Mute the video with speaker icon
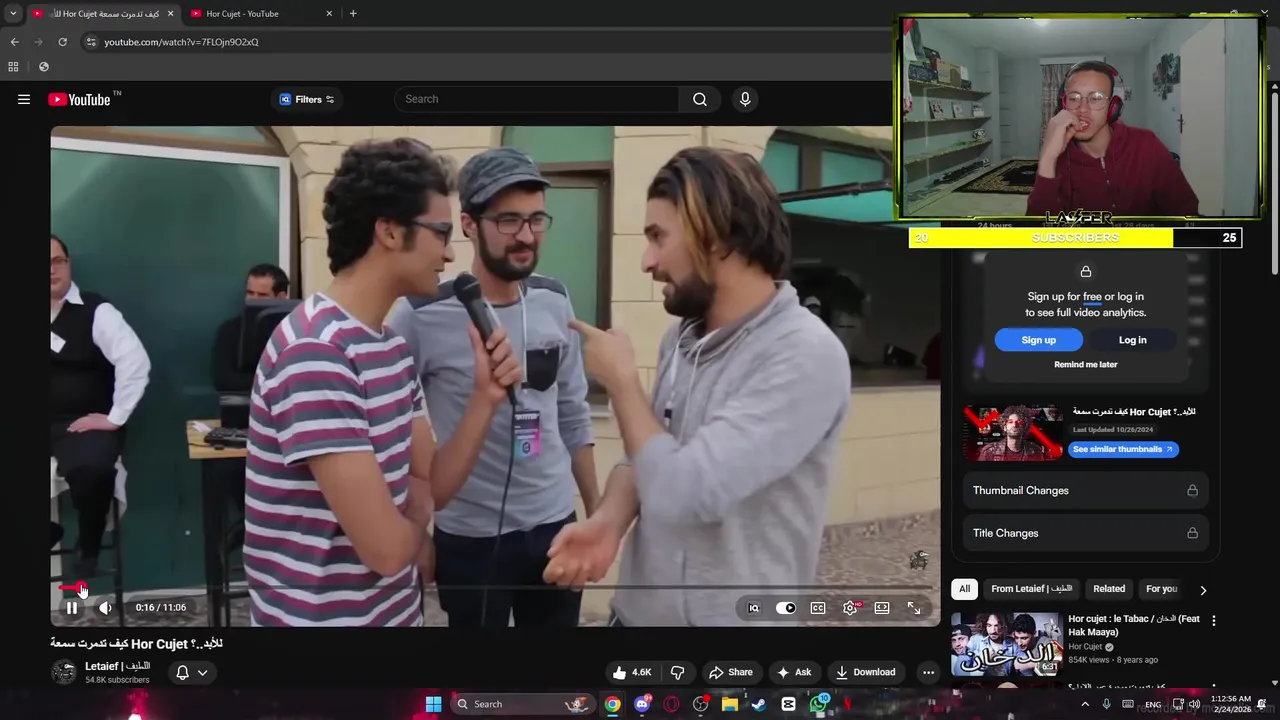 (105, 608)
